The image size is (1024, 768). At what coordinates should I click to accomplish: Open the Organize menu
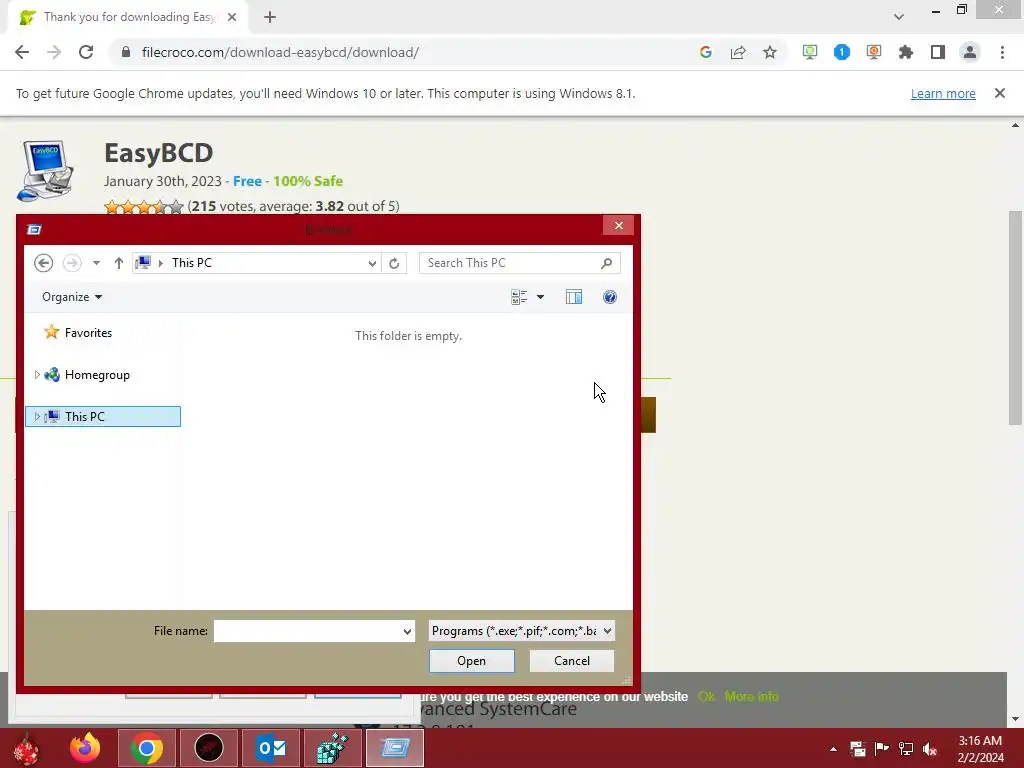coord(72,297)
